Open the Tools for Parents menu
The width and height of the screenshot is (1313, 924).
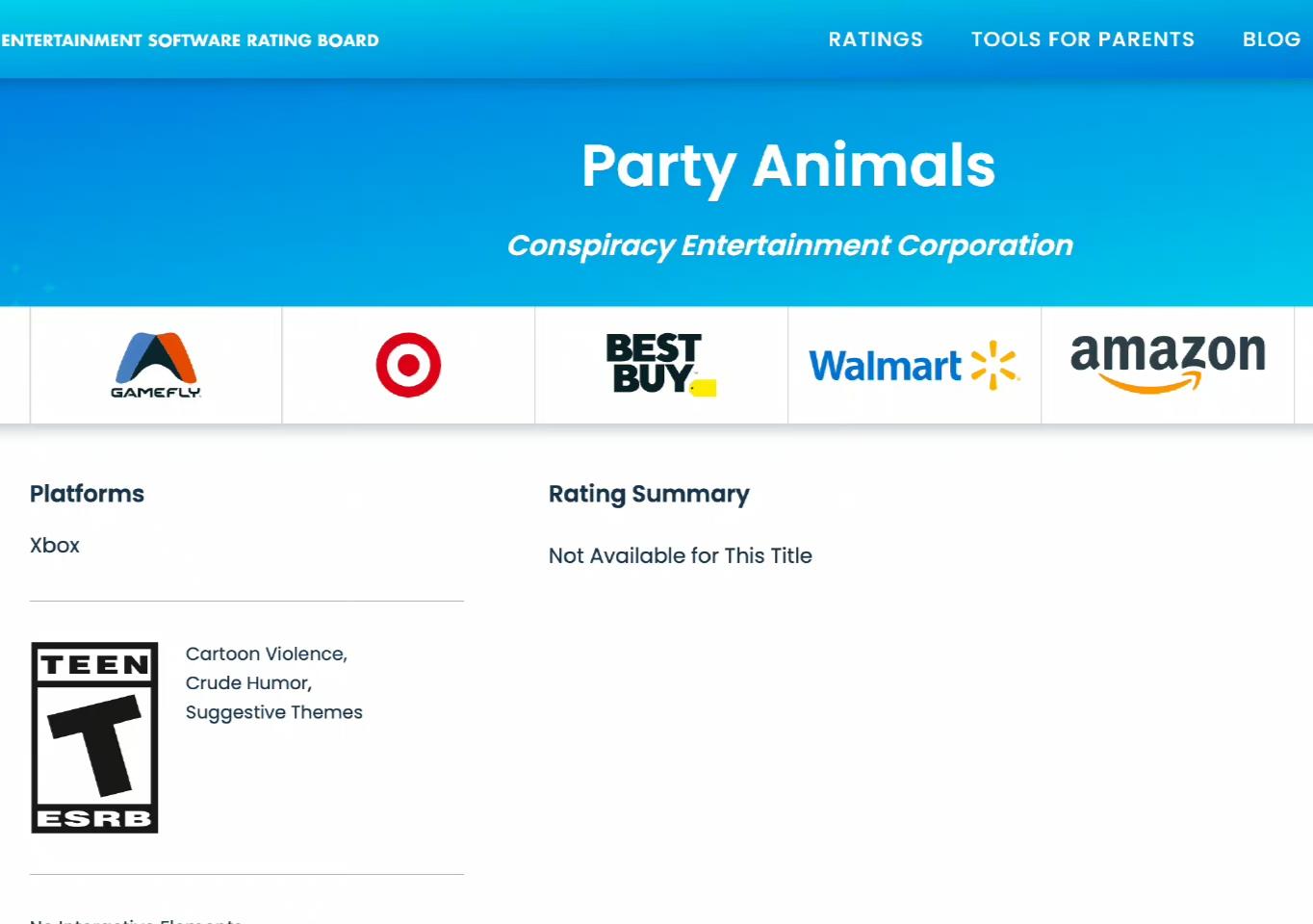coord(1082,39)
